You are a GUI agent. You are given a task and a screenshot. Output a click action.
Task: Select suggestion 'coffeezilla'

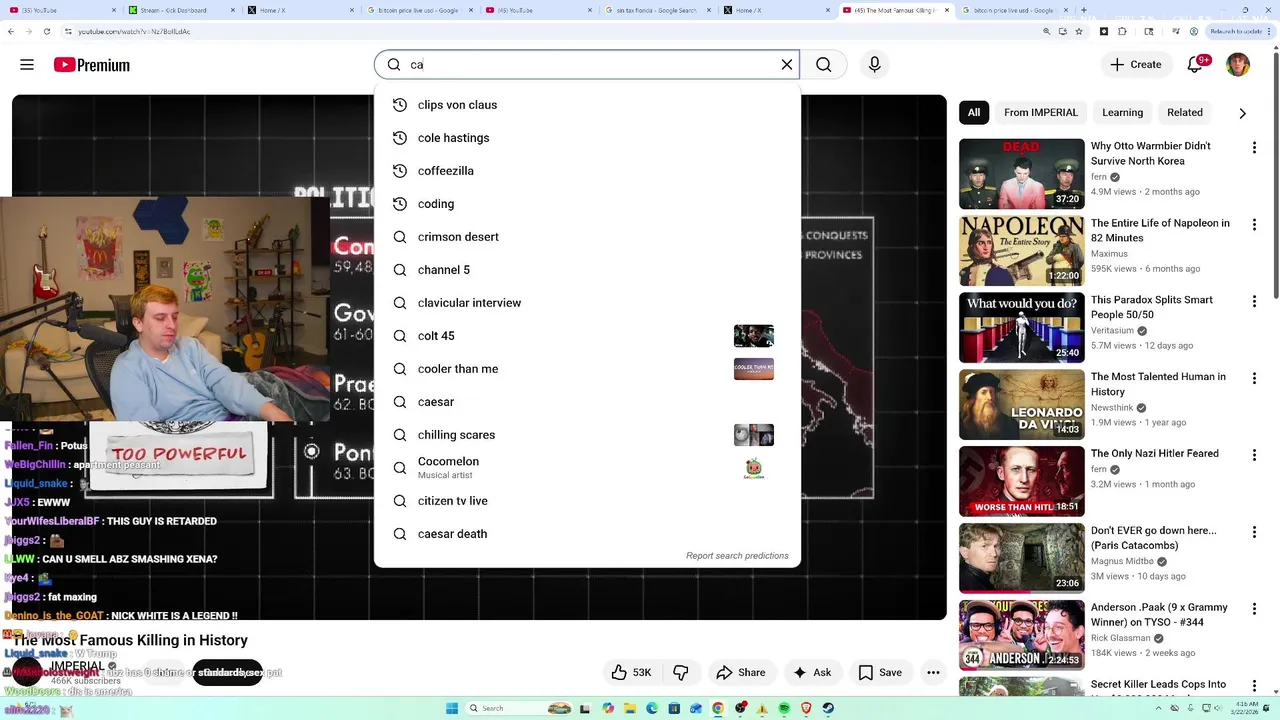click(x=587, y=171)
